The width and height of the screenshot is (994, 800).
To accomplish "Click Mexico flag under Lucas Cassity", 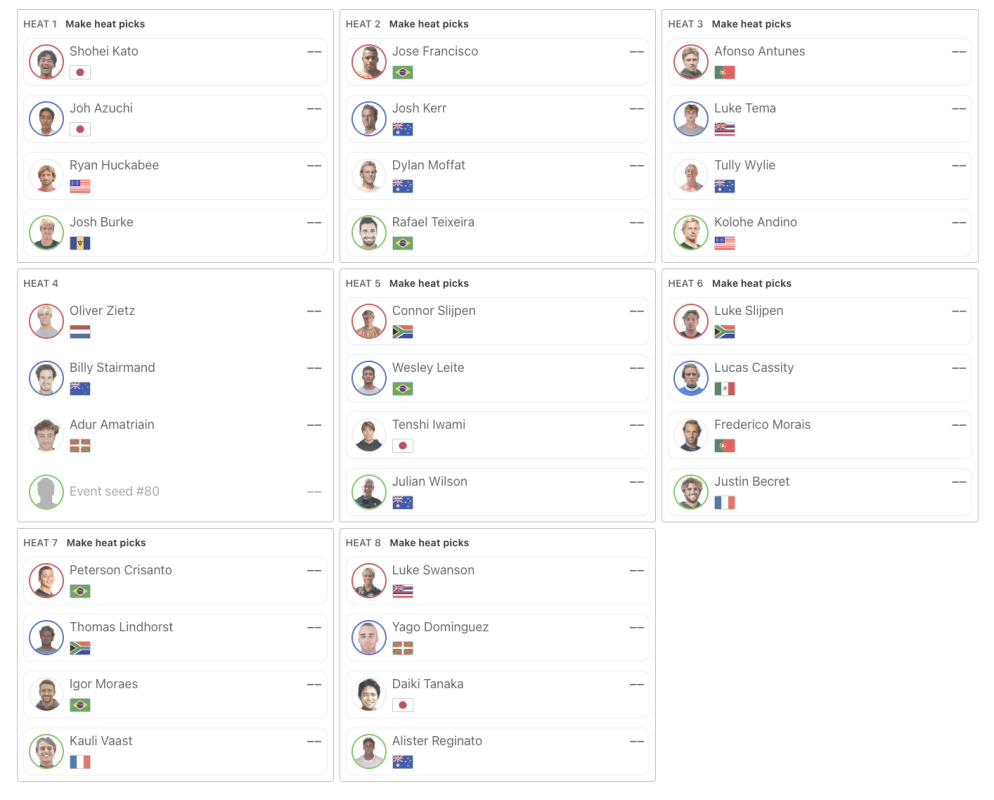I will [x=724, y=389].
